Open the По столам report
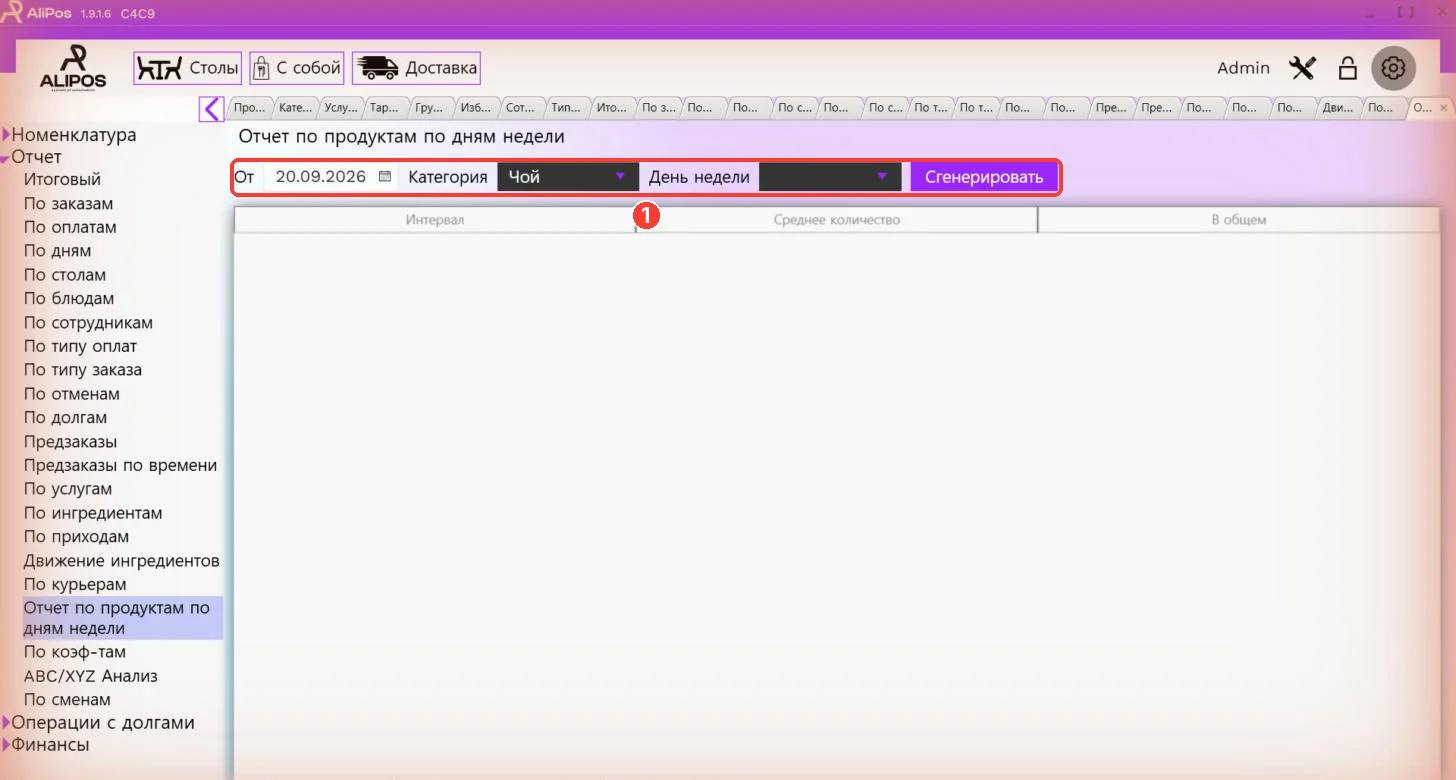 tap(65, 275)
